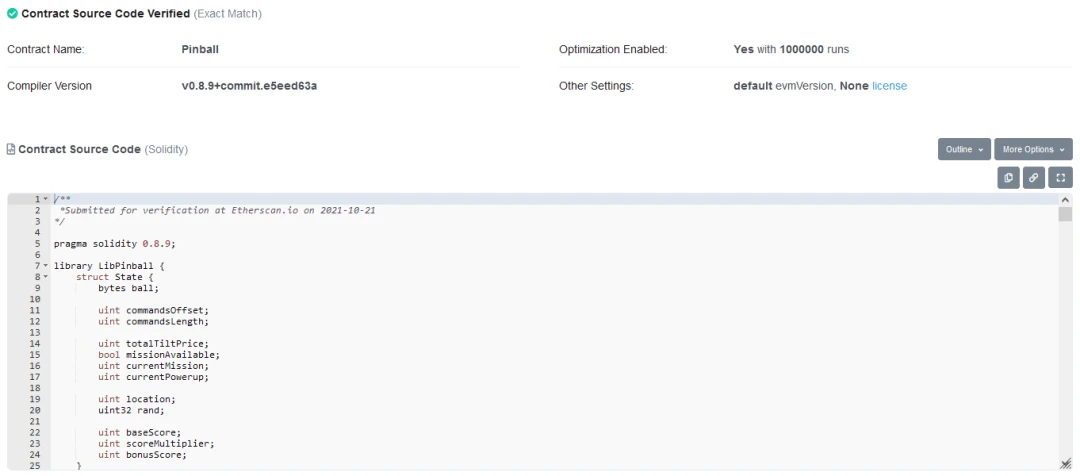
Task: Click the editor resize handle at bottom right corner
Action: click(1066, 464)
